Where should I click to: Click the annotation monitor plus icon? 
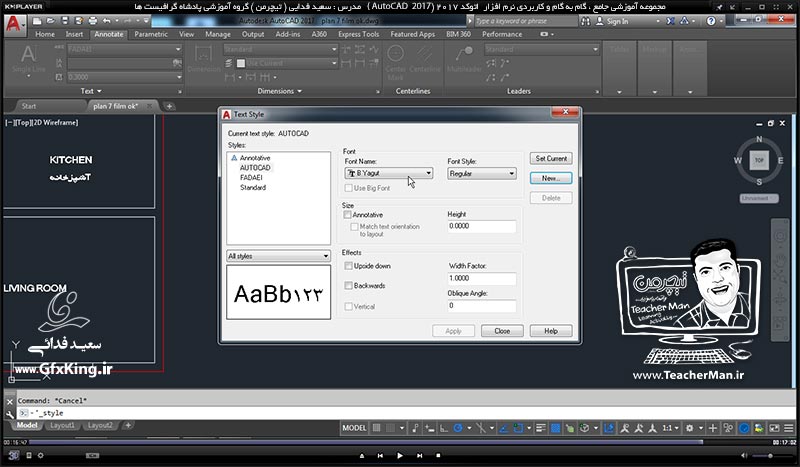coord(713,428)
